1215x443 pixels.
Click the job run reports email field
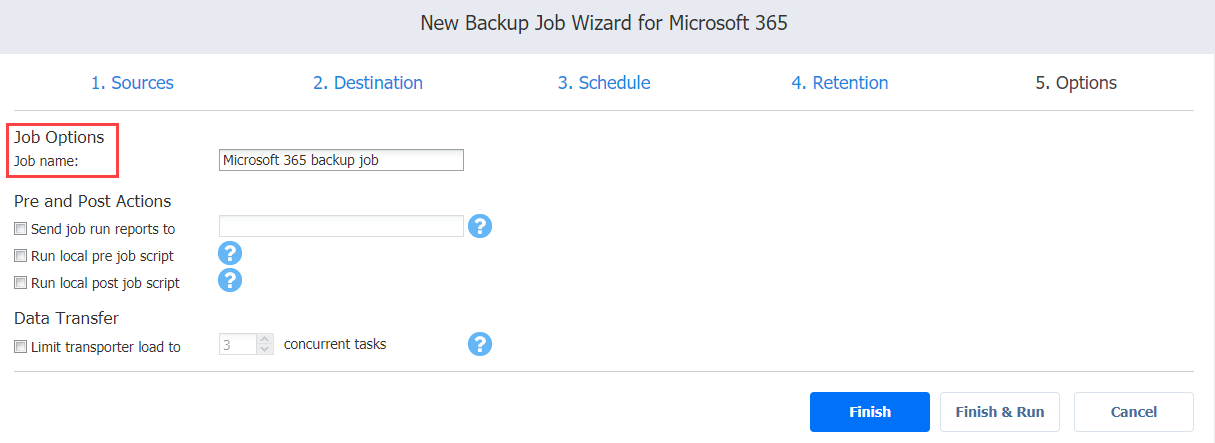[x=341, y=226]
